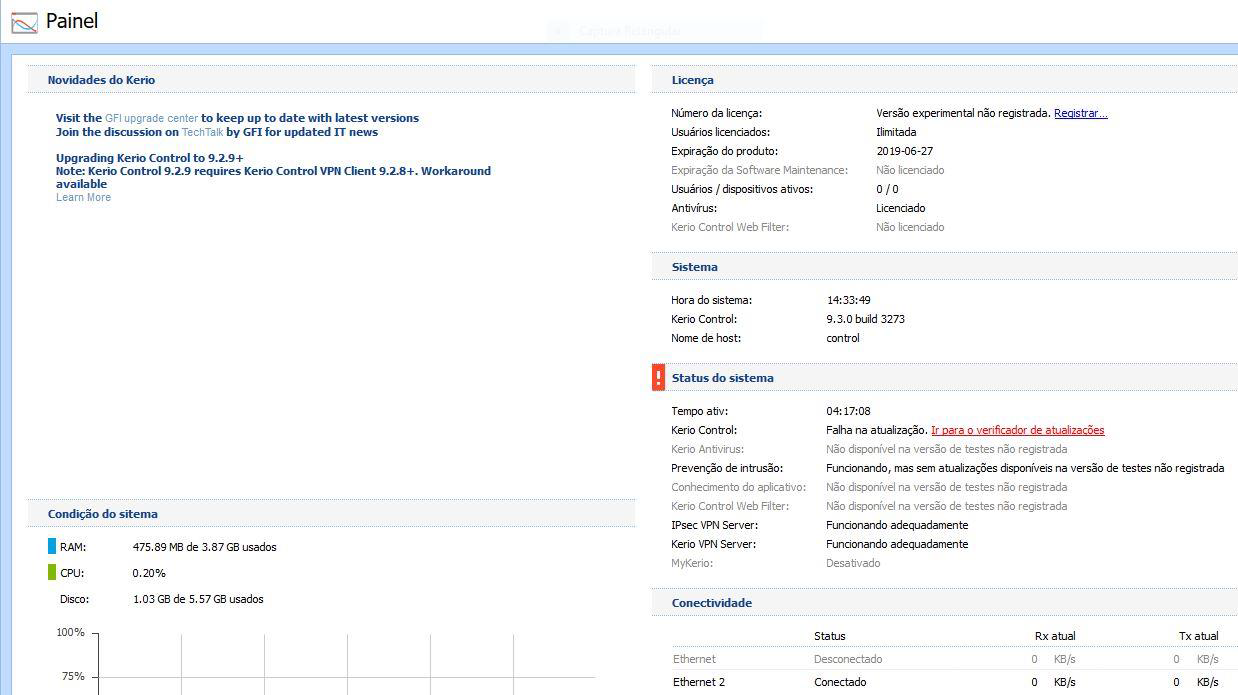1238x695 pixels.
Task: Click the Ilimitada licensed users value
Action: 896,132
